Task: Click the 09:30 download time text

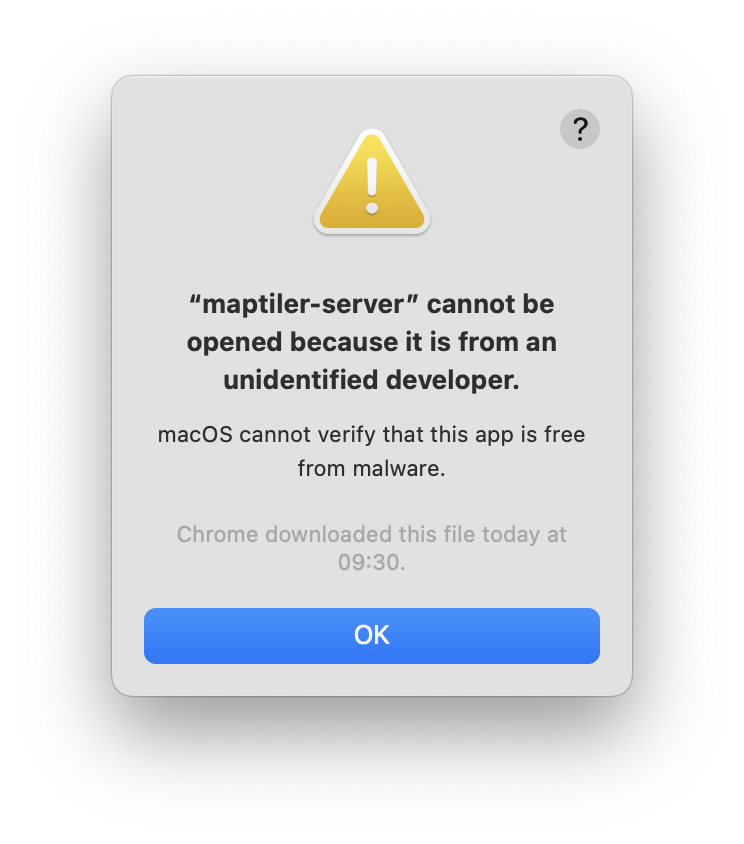Action: (369, 562)
